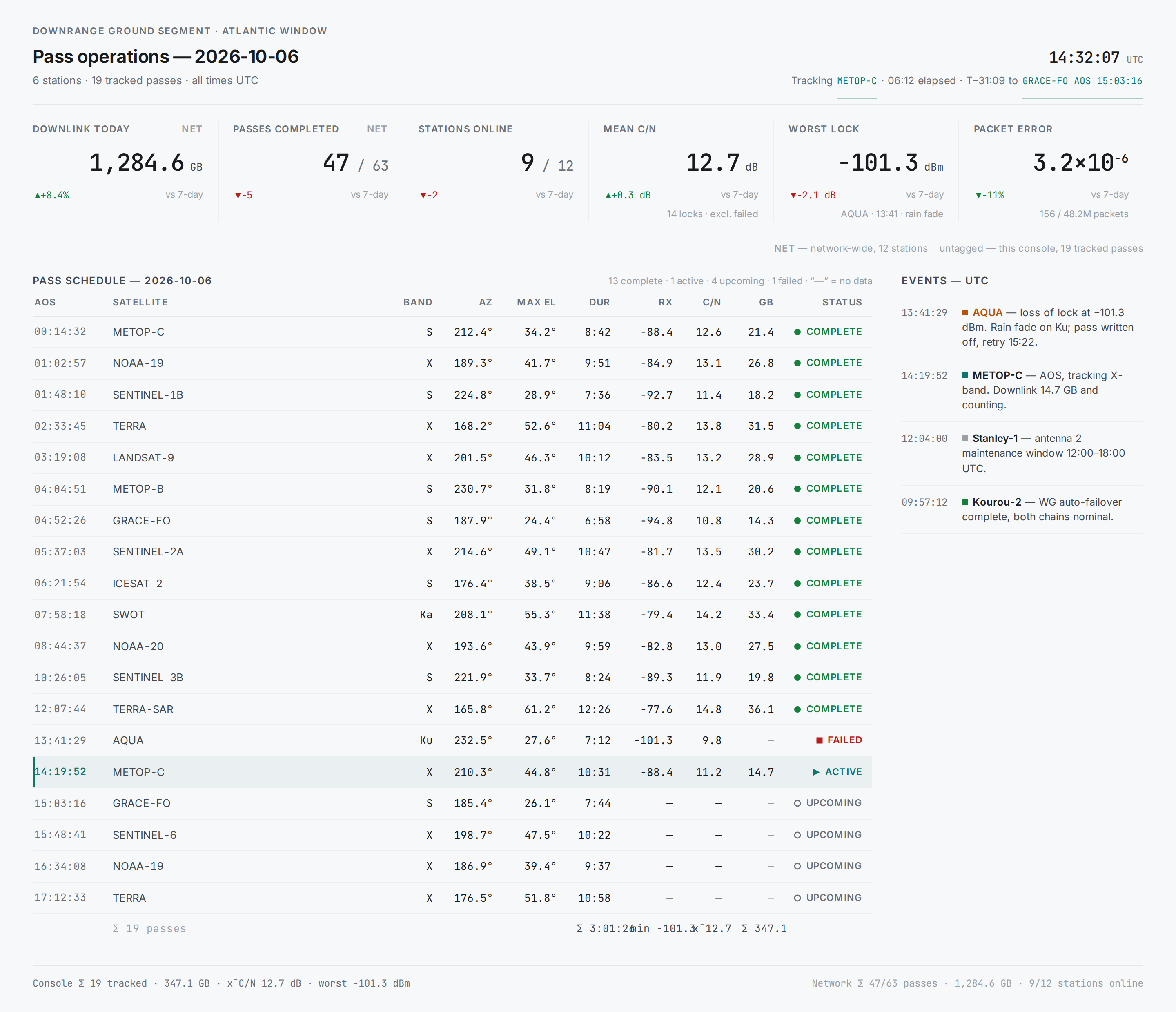Screen dimensions: 1176x1012
Task: Click the upcoming circle icon for SENTINEL-6
Action: [x=797, y=835]
